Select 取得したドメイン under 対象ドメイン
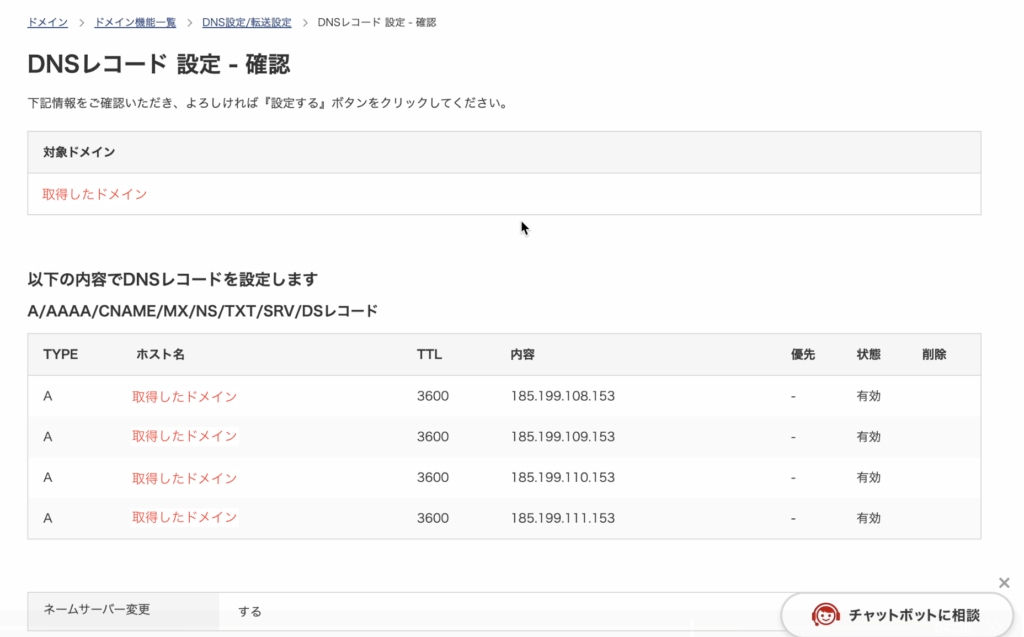Viewport: 1024px width, 637px height. (95, 194)
